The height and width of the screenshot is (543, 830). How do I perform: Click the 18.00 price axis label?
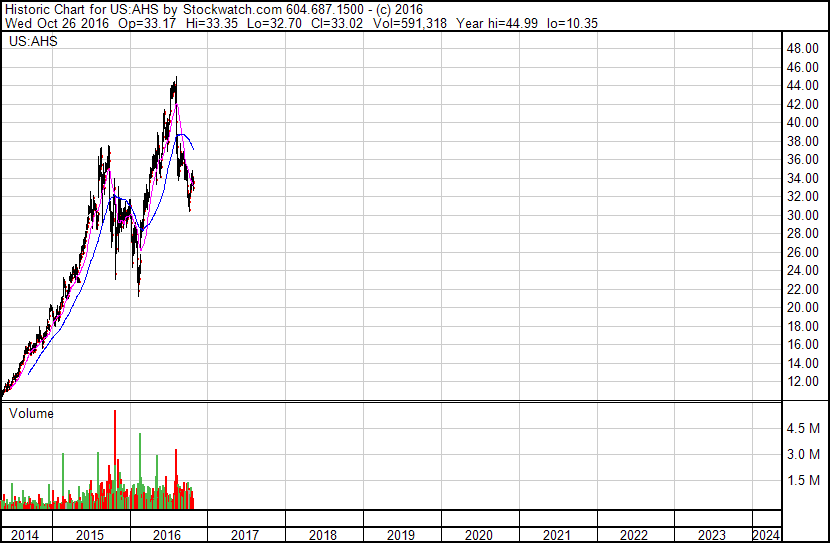[802, 327]
